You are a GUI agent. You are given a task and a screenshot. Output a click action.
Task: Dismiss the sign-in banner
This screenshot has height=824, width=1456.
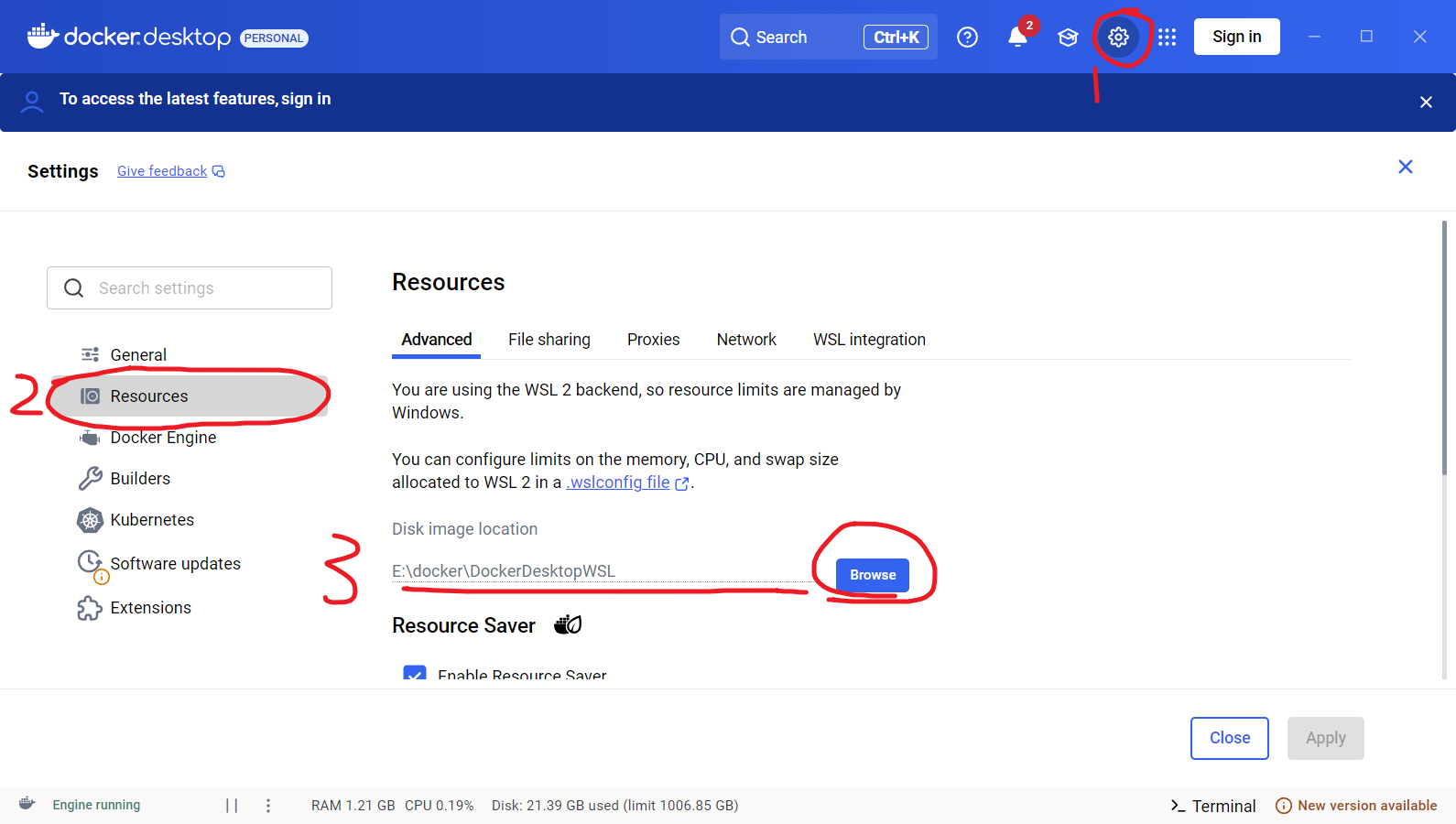[1426, 102]
